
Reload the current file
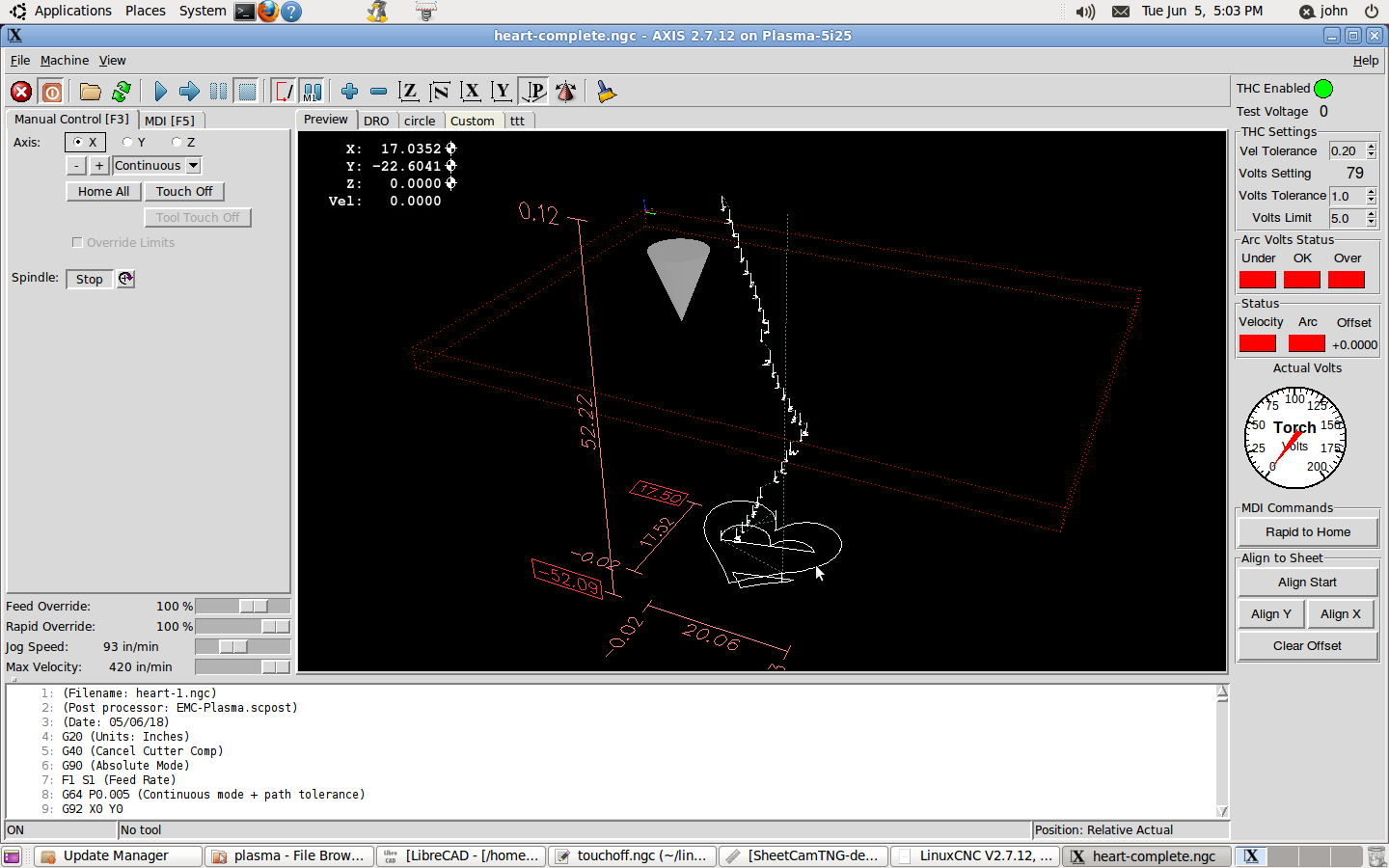pyautogui.click(x=122, y=92)
